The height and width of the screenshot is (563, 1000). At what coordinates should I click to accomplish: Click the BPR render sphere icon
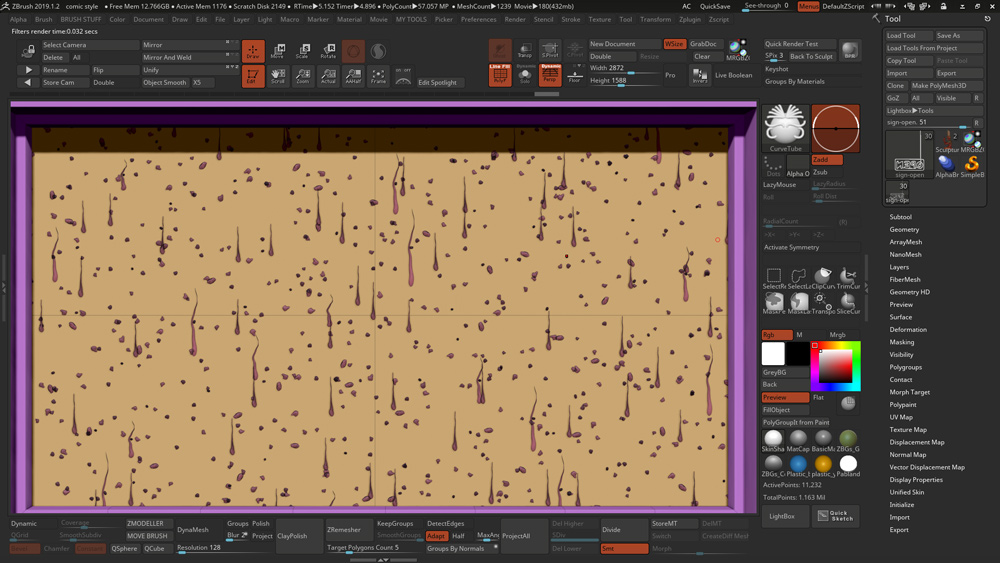click(849, 50)
